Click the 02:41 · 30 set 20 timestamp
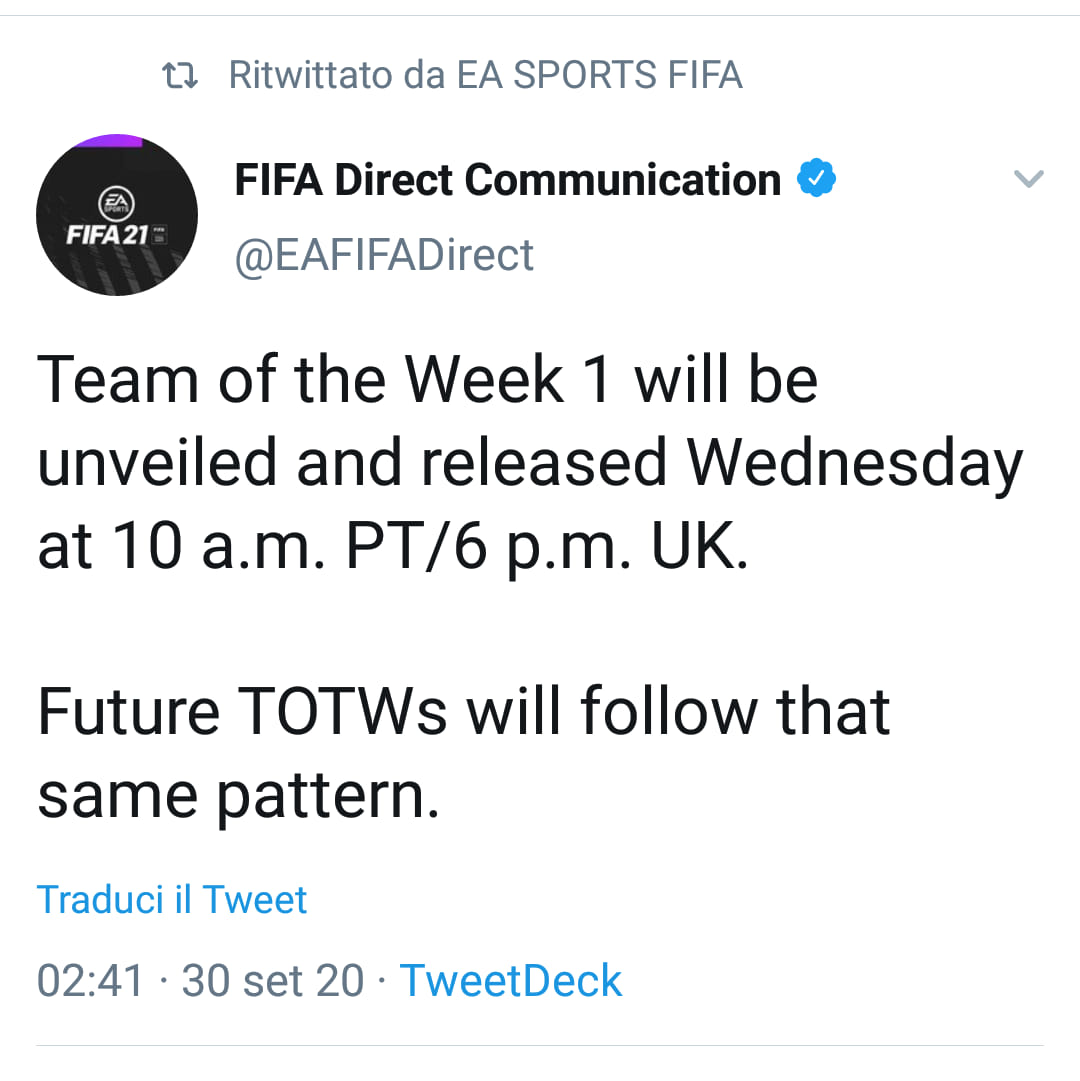 [x=200, y=980]
